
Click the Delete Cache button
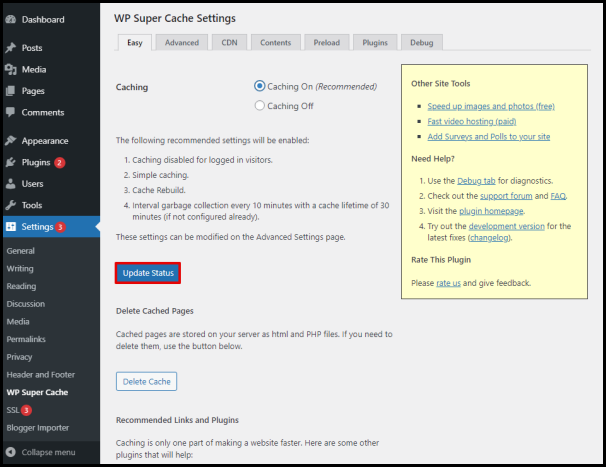[146, 382]
